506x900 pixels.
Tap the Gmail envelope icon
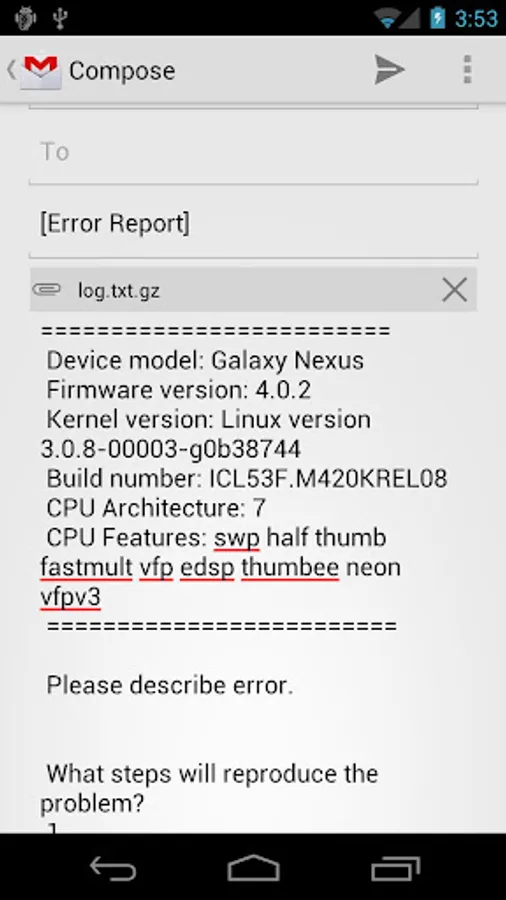(x=40, y=71)
